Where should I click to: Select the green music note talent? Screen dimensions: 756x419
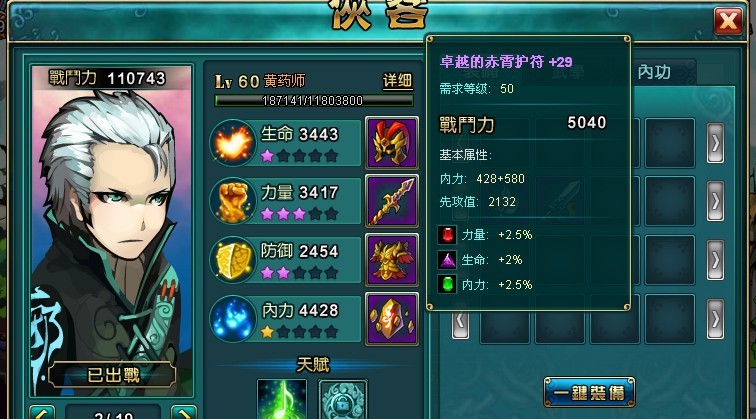click(282, 399)
